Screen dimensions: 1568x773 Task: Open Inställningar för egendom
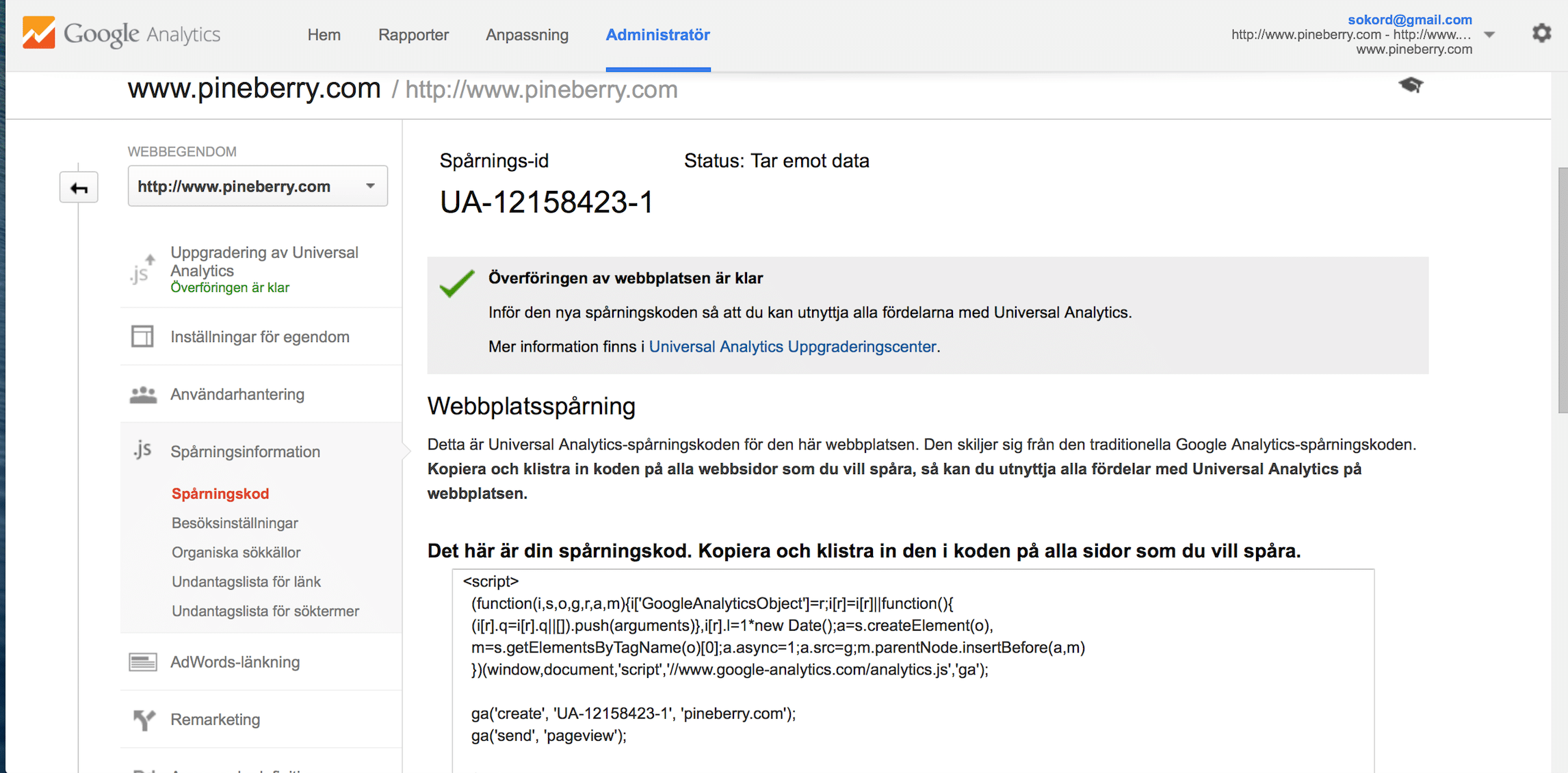pyautogui.click(x=260, y=337)
